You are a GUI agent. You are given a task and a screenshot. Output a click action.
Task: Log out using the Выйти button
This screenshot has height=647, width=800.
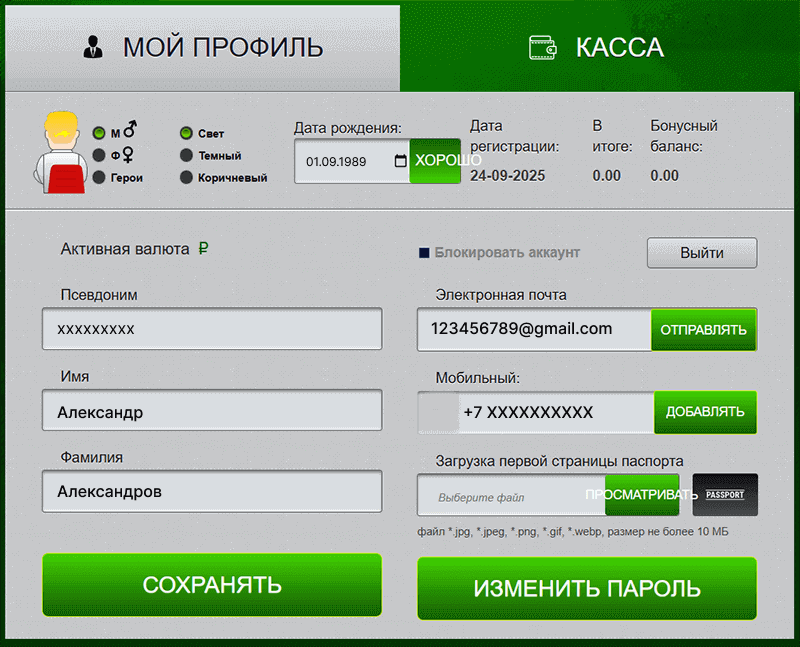(701, 253)
